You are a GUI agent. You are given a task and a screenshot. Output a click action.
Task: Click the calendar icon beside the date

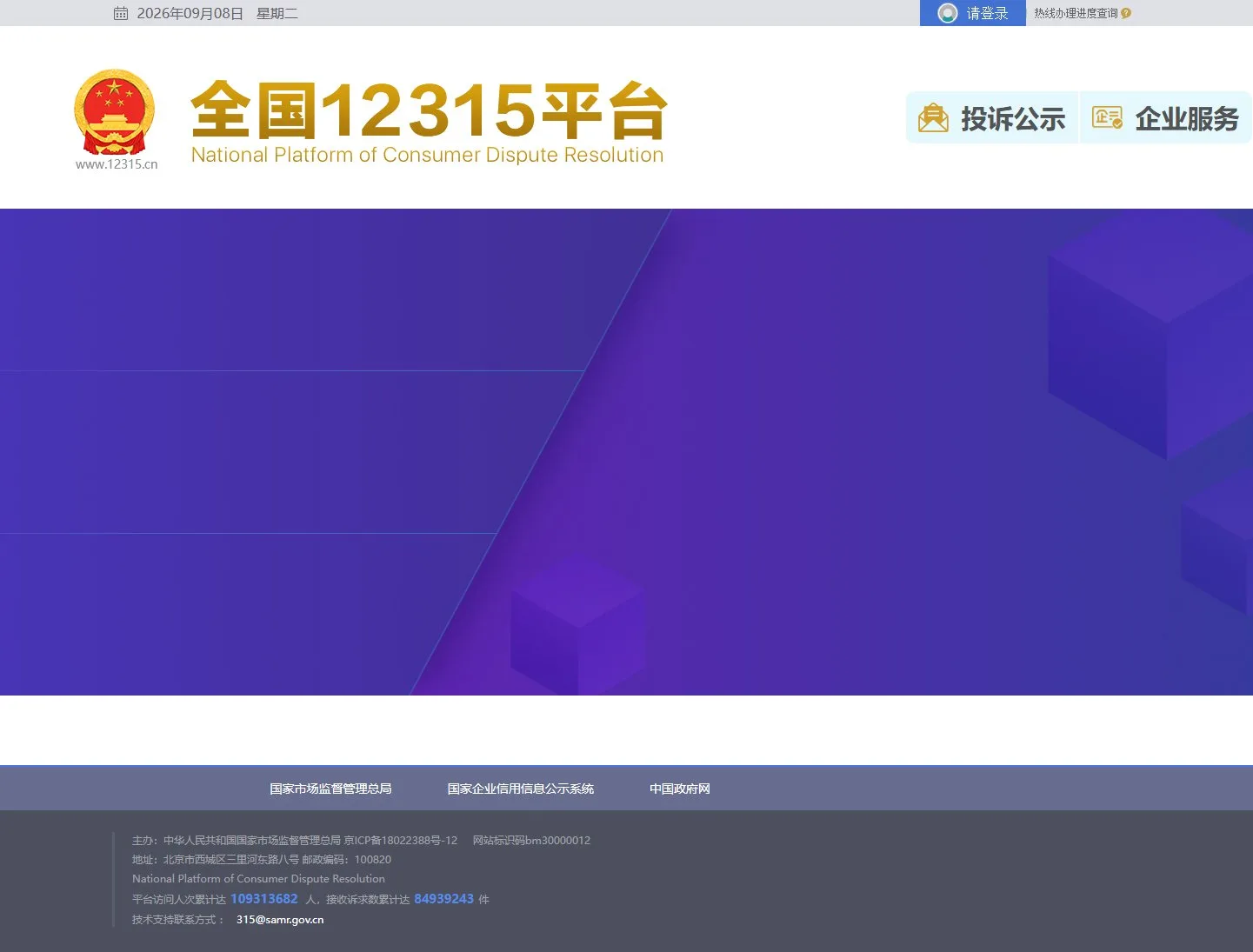click(121, 14)
